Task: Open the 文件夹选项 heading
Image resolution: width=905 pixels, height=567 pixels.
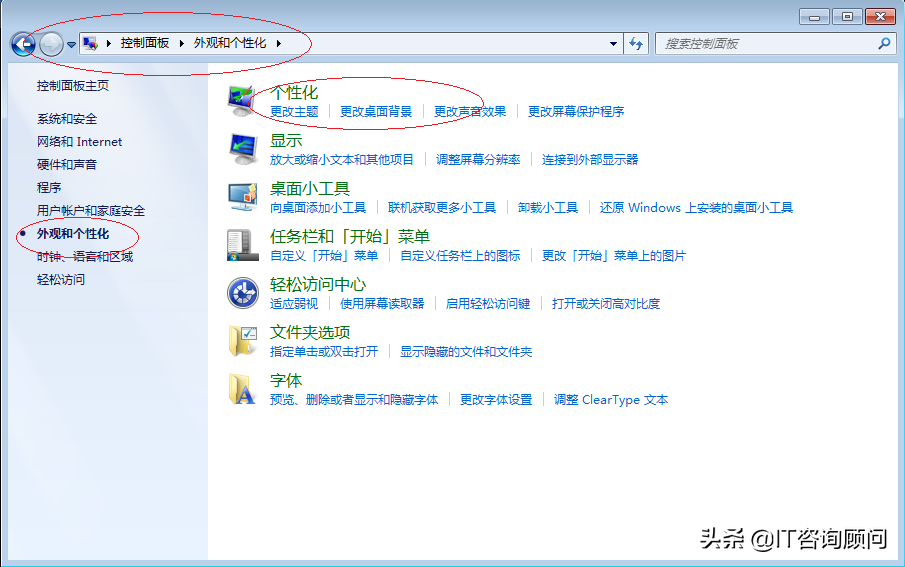Action: pyautogui.click(x=310, y=333)
